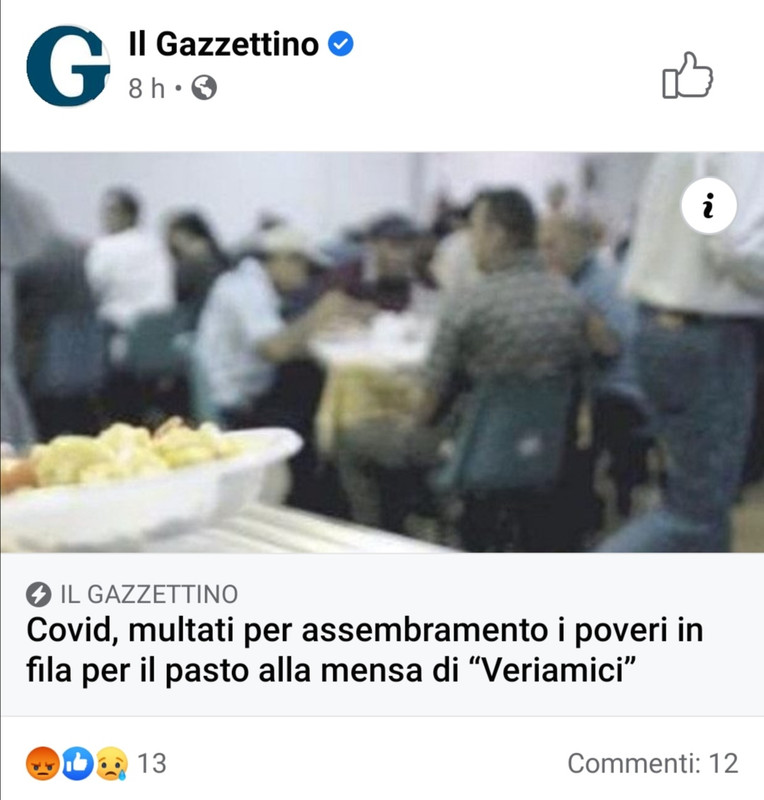Click the 'IL GAZZETTINO' source label
Image resolution: width=764 pixels, height=800 pixels.
pos(149,594)
